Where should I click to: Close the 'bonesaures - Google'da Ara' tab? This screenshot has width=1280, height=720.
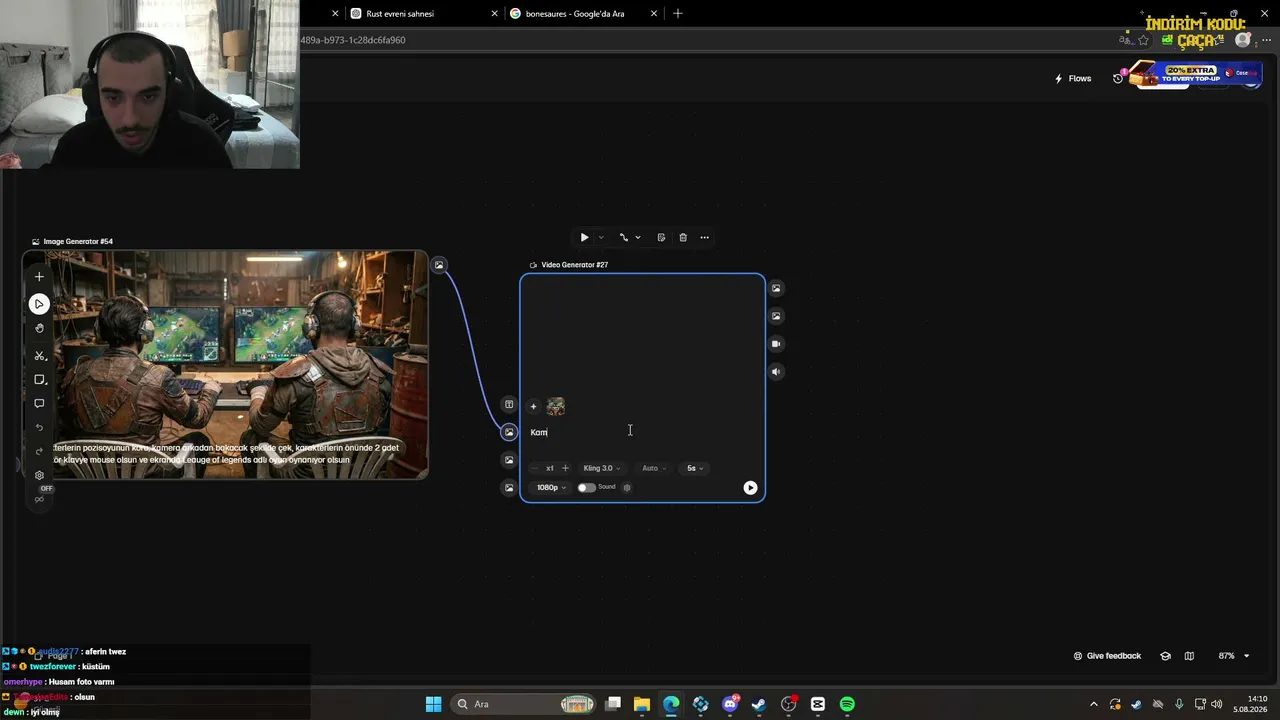pos(654,14)
